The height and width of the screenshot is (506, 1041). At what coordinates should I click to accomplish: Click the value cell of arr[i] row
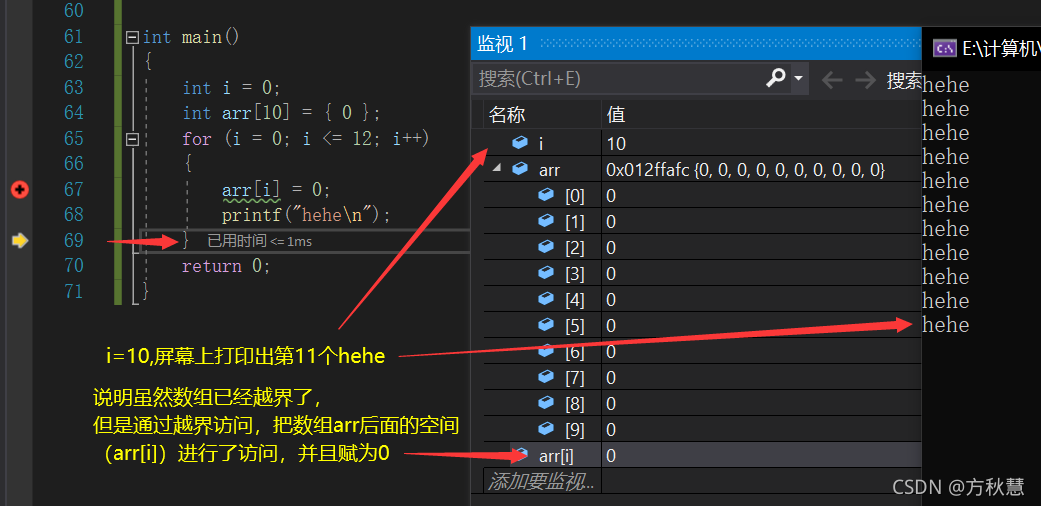point(761,456)
